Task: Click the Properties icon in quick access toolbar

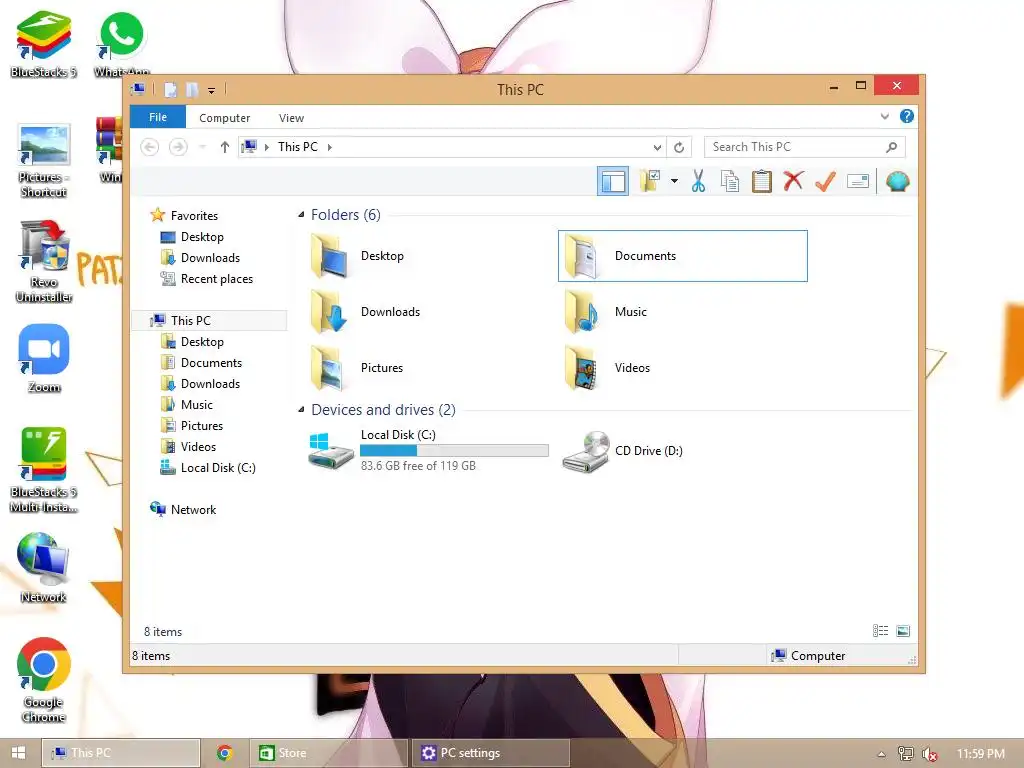Action: 170,89
